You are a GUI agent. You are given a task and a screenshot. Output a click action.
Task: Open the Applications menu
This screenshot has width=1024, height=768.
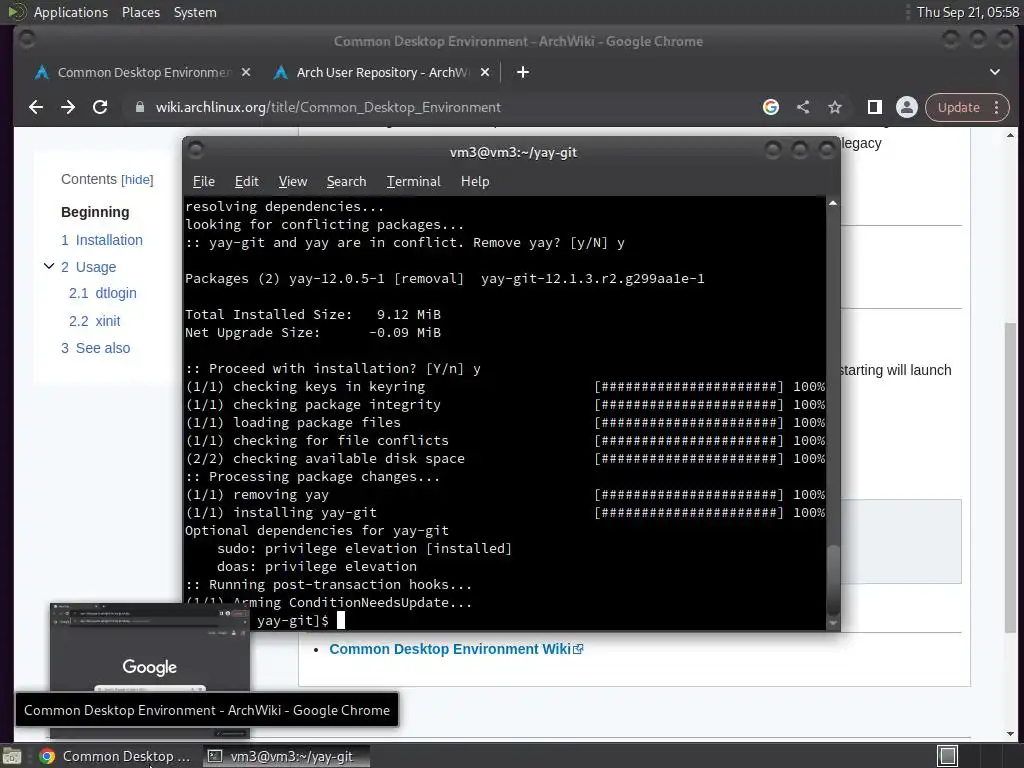[x=71, y=12]
